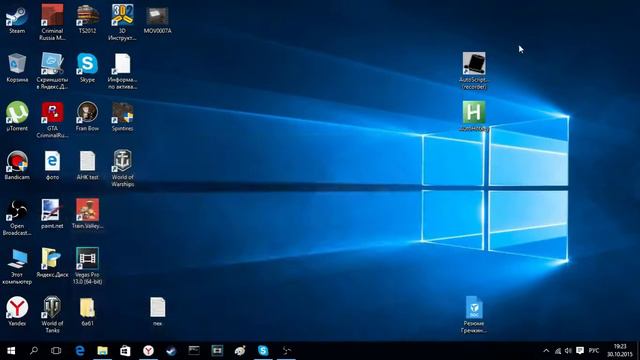Switch input language РУС indicator
This screenshot has height=360, width=640.
coord(594,351)
